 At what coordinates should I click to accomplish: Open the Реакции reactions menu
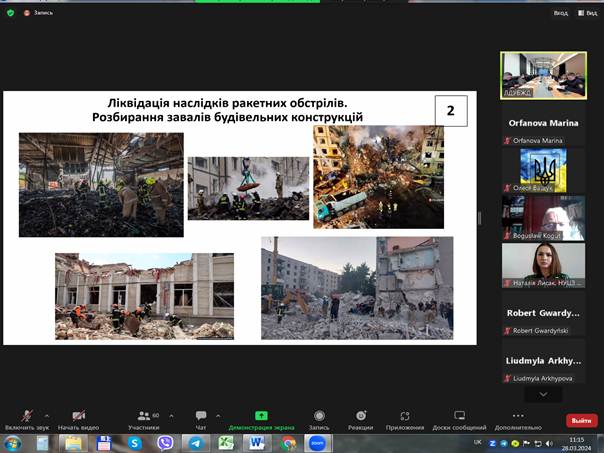pyautogui.click(x=361, y=416)
